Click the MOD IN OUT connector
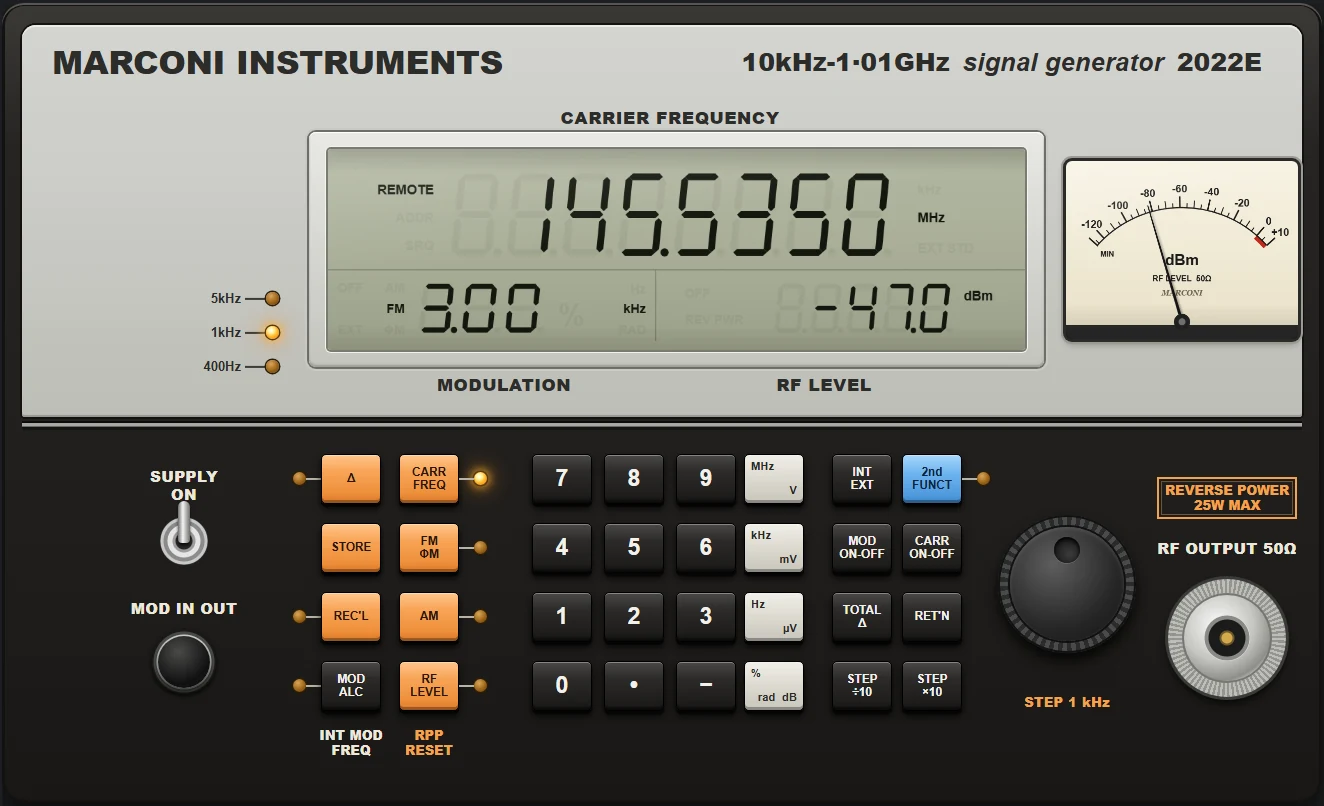This screenshot has width=1324, height=806. (184, 661)
